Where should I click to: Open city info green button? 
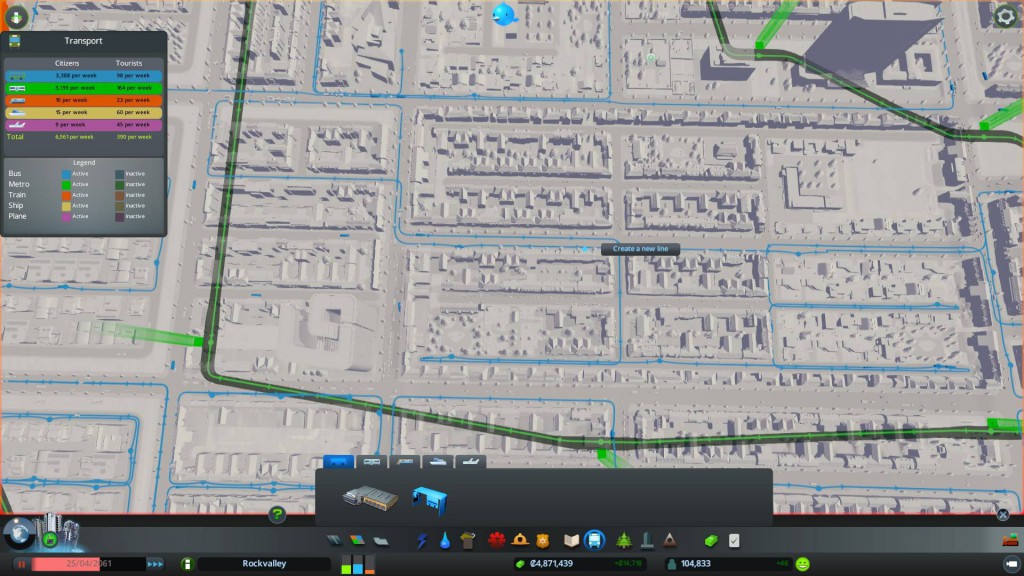(187, 564)
